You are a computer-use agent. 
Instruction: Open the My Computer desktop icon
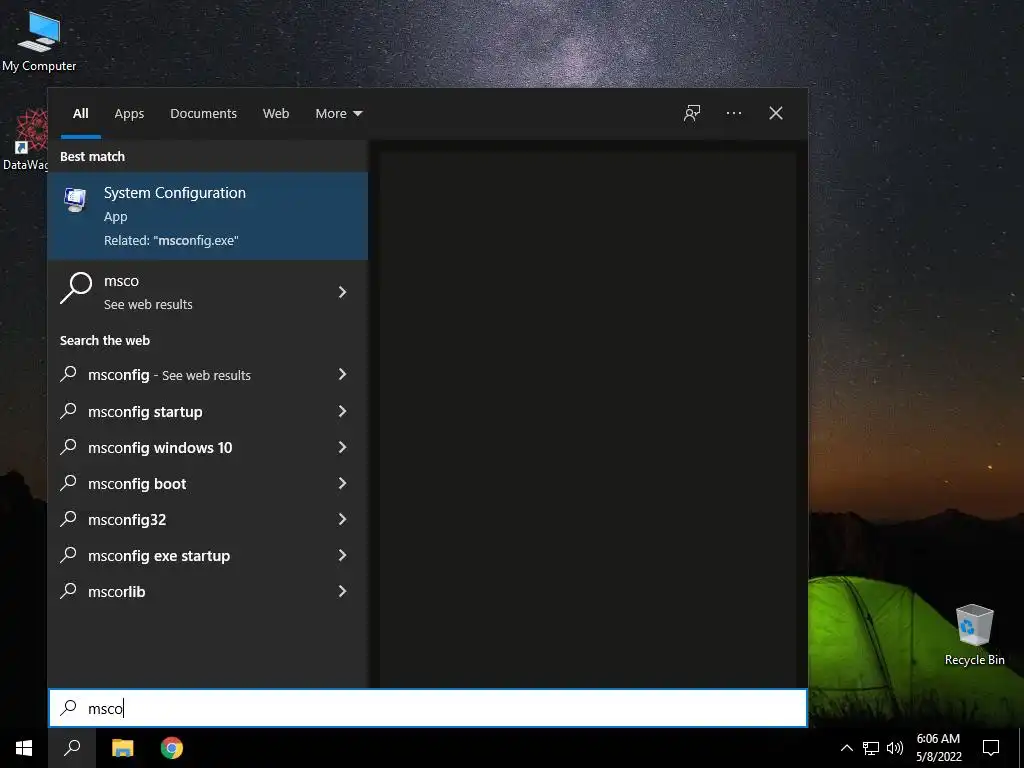(x=39, y=40)
